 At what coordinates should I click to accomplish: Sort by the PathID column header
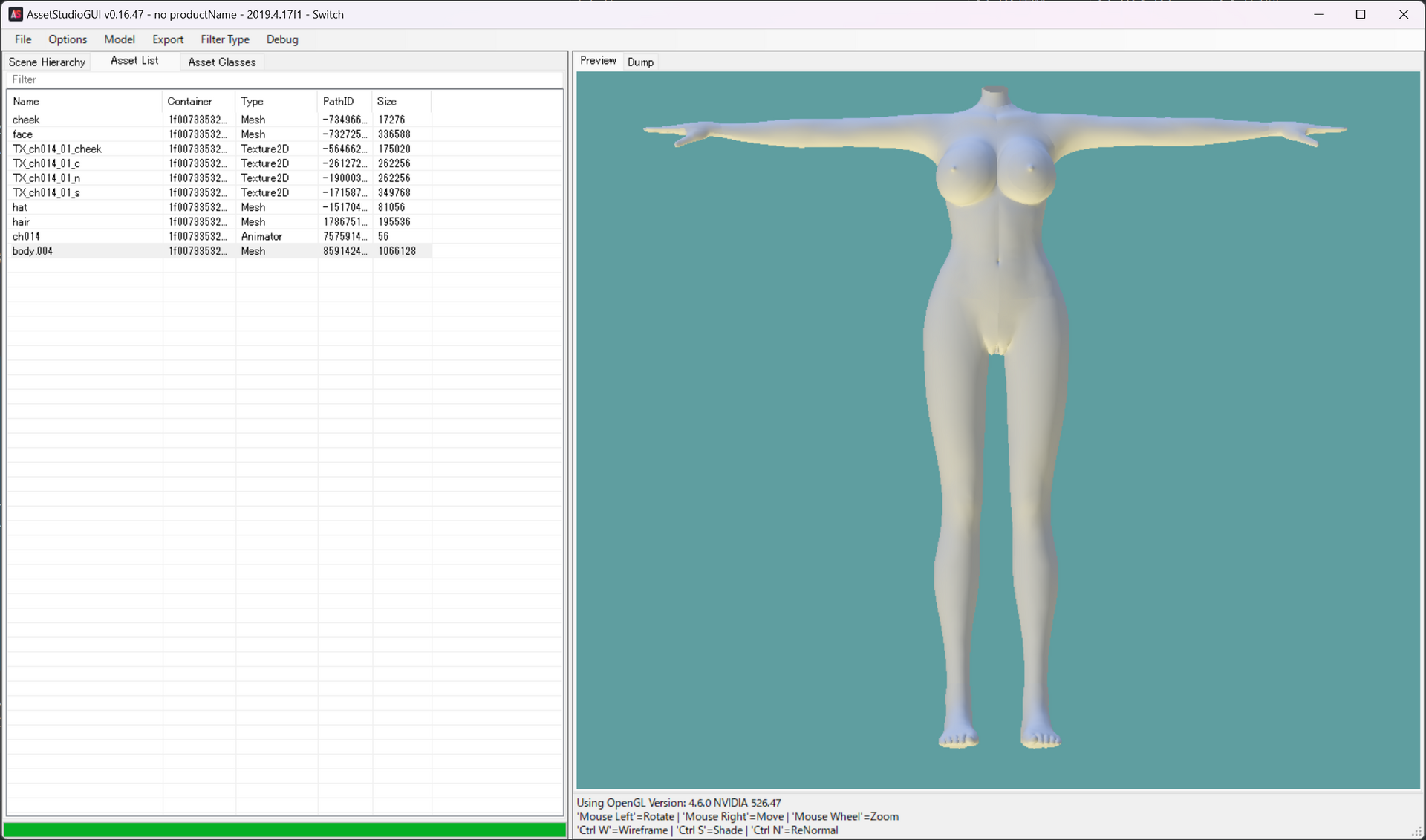(345, 102)
